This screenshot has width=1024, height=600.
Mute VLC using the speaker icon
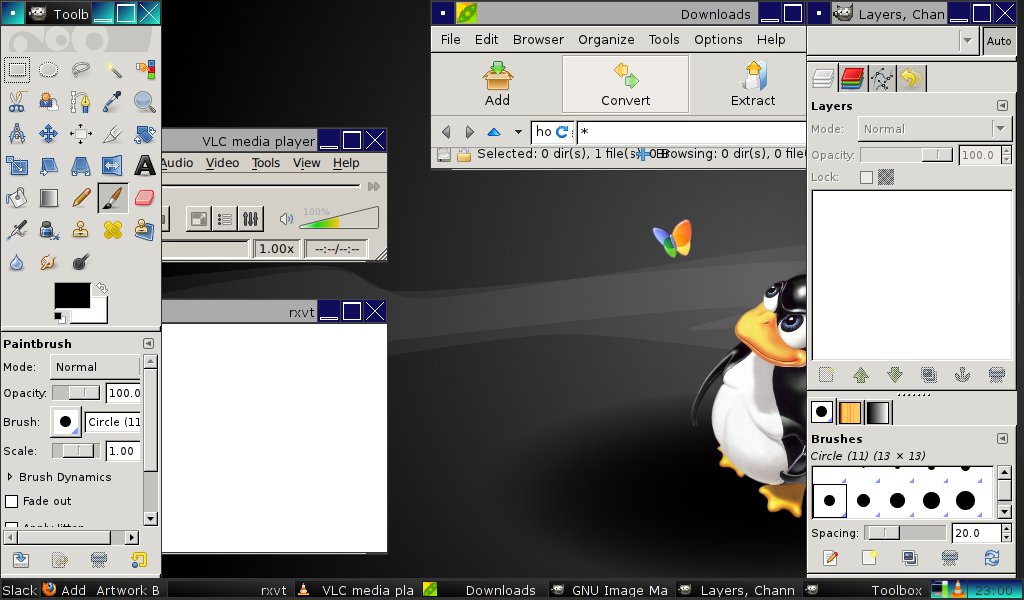click(286, 219)
